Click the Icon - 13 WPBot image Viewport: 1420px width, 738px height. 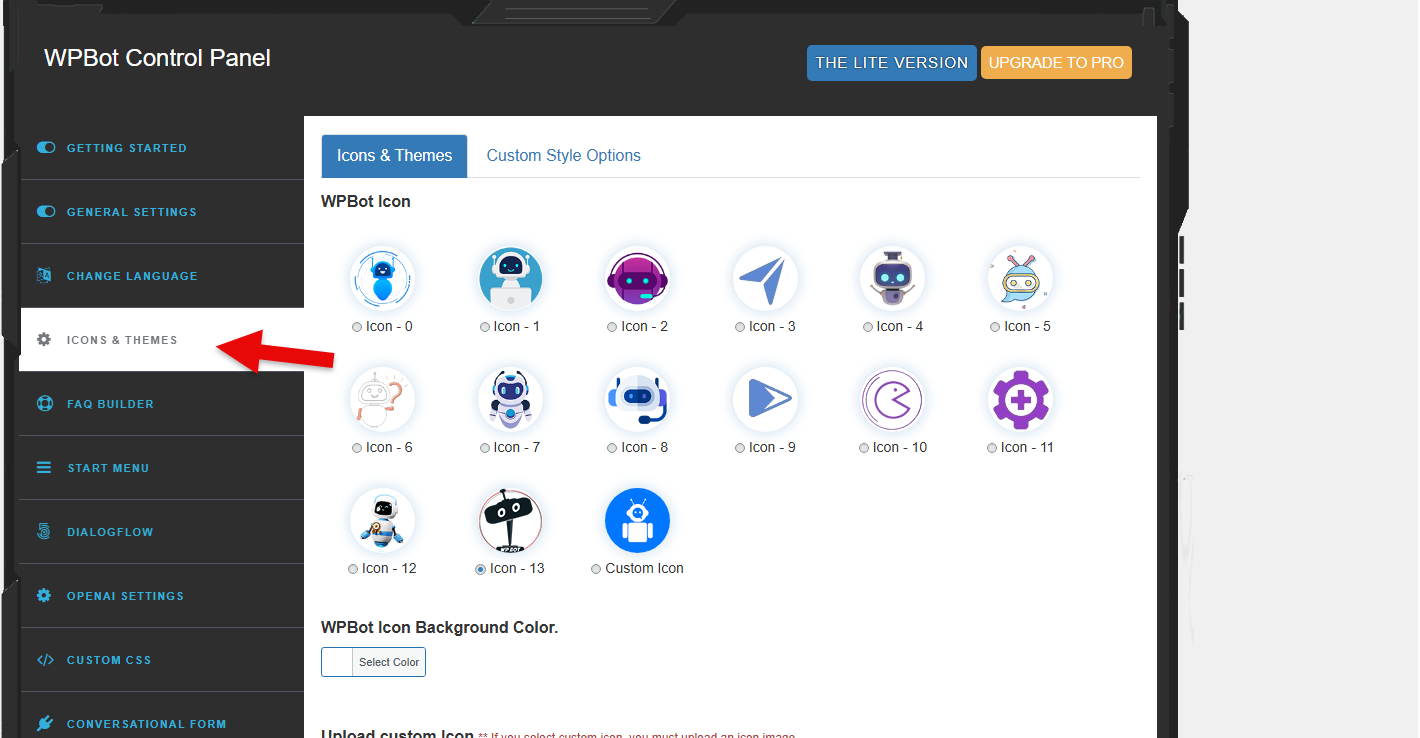click(511, 520)
